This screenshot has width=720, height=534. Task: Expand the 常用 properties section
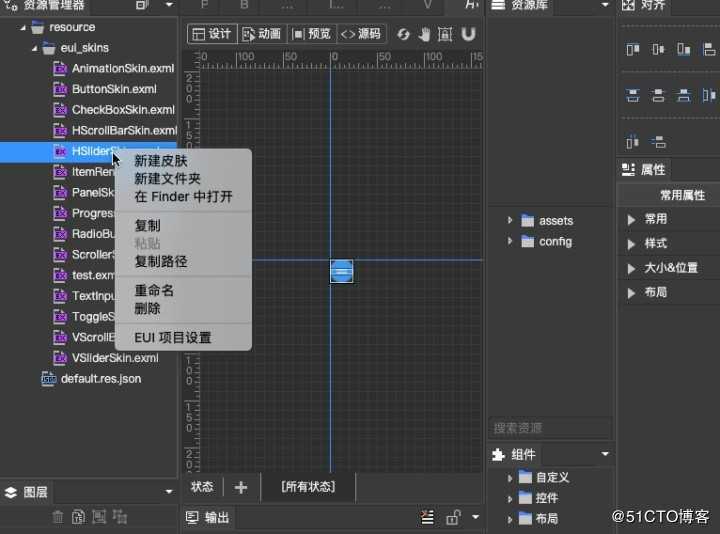(631, 219)
